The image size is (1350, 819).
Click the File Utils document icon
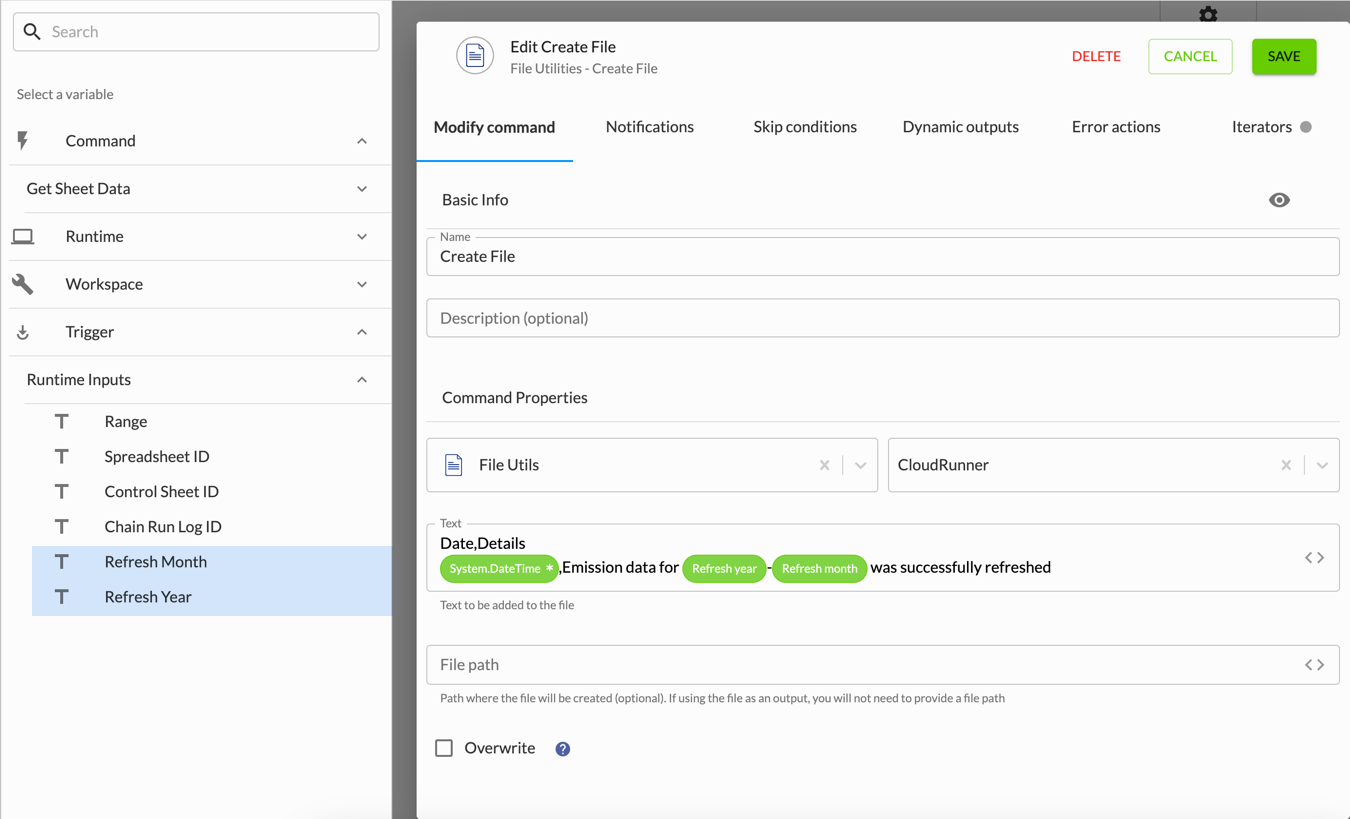[453, 465]
